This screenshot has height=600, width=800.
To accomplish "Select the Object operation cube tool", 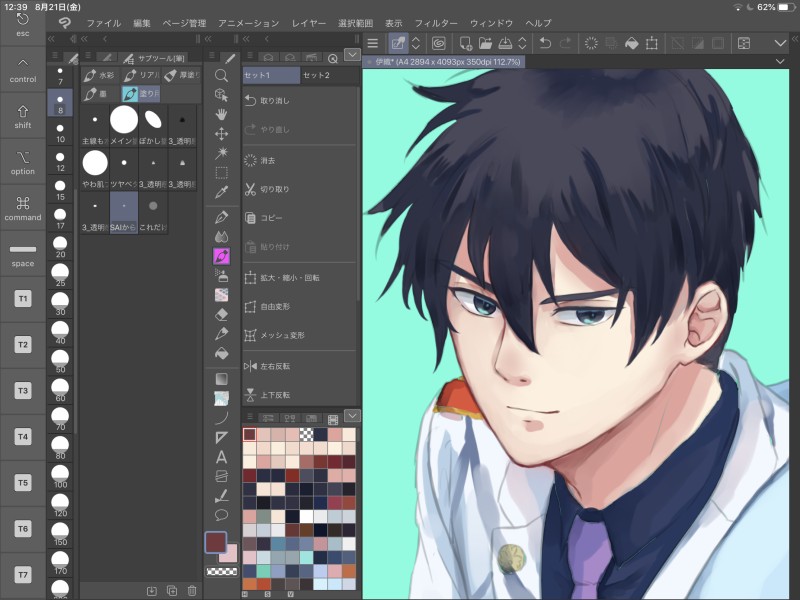I will click(x=221, y=95).
